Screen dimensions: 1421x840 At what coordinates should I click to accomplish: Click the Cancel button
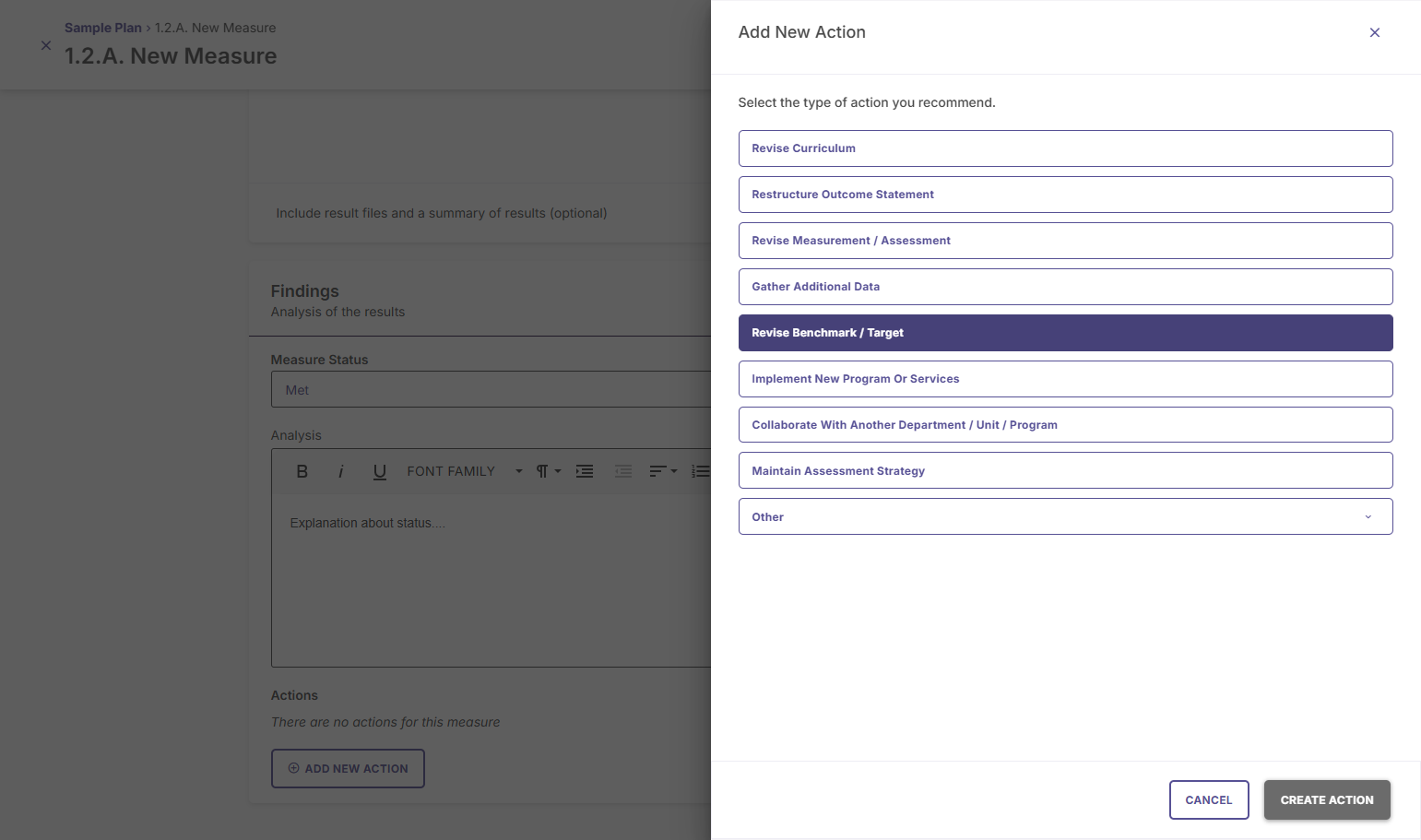(1209, 800)
